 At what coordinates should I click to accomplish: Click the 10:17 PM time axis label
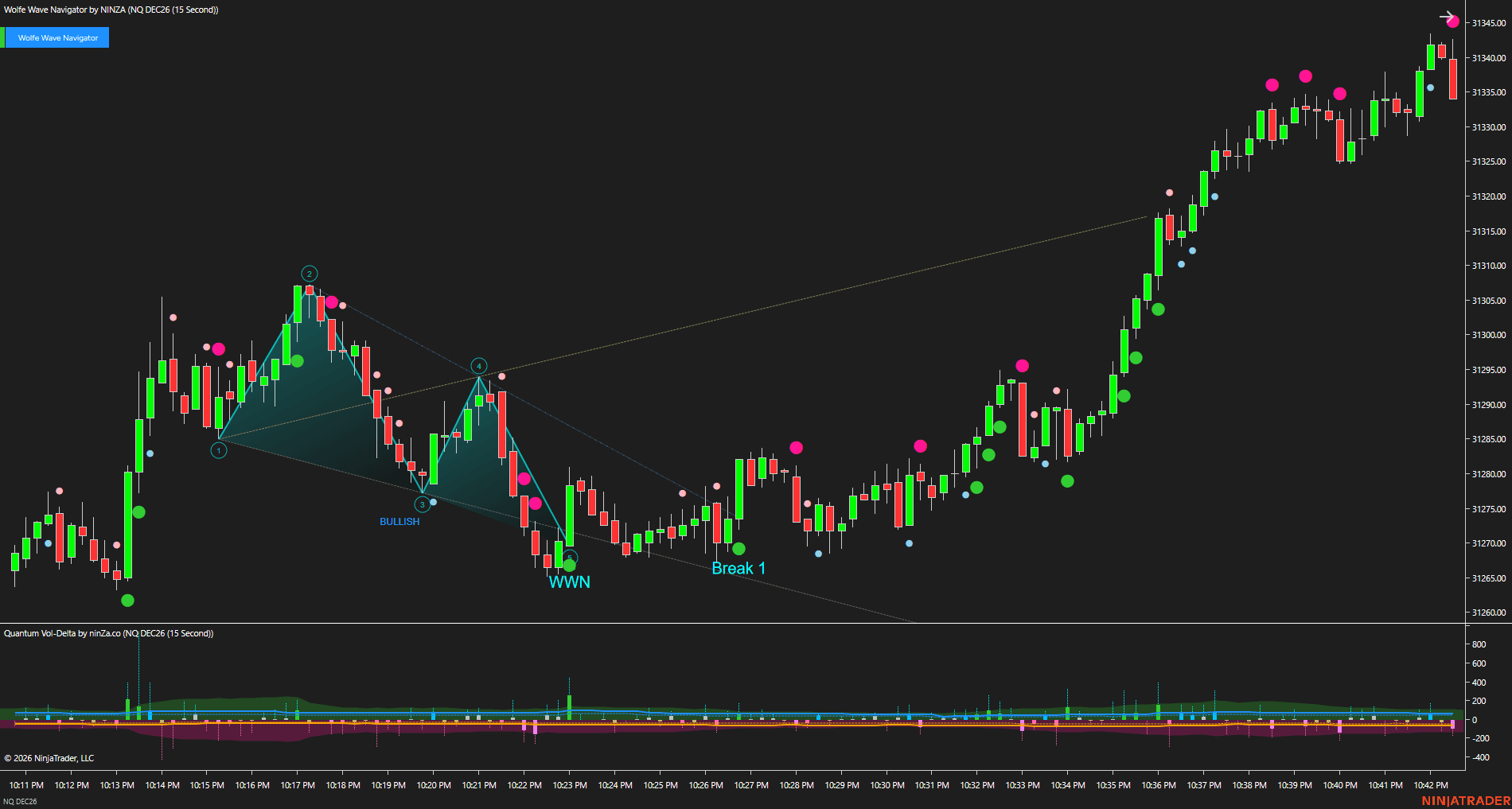click(298, 785)
